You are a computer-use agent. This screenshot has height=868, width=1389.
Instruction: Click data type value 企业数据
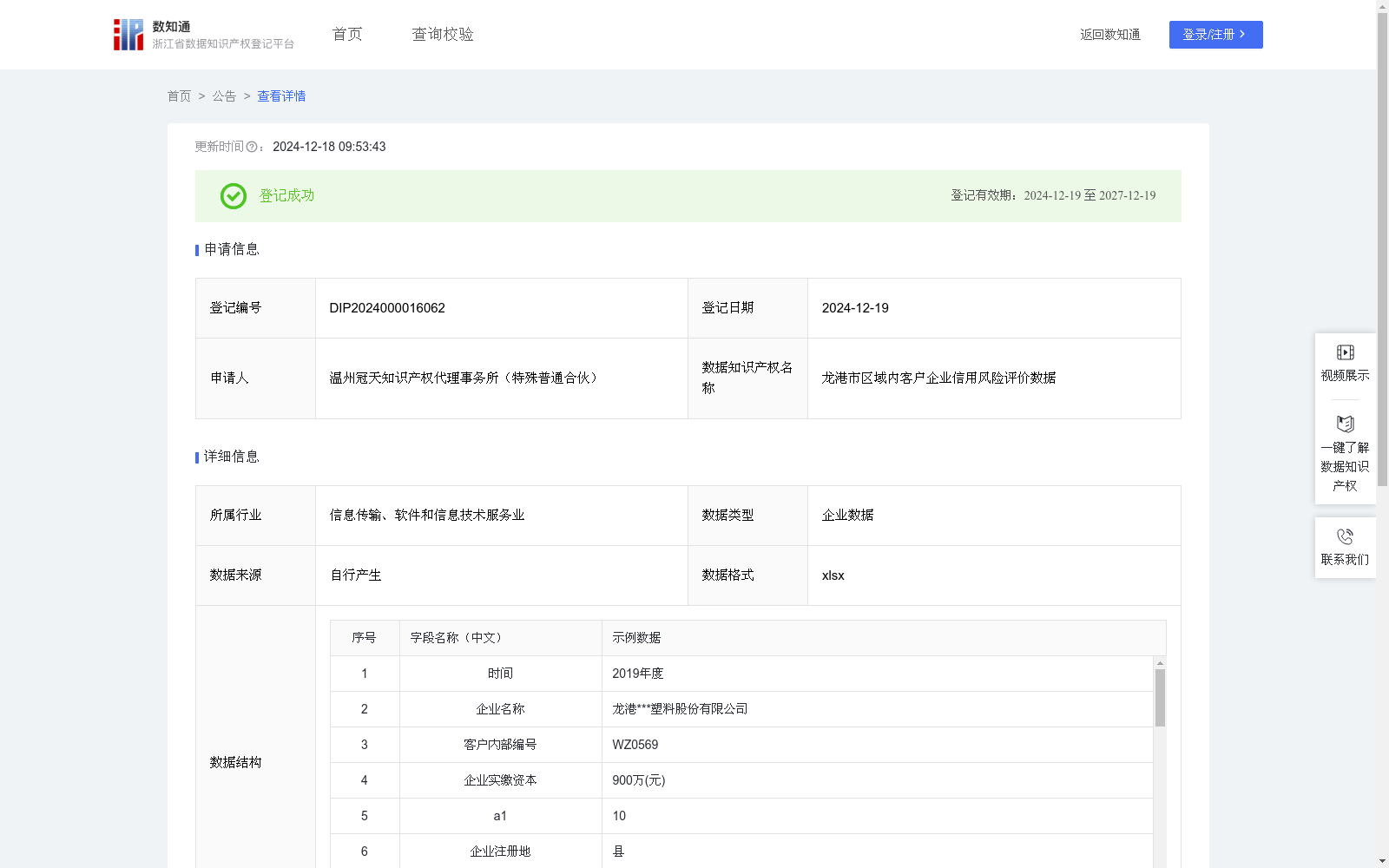click(x=847, y=516)
